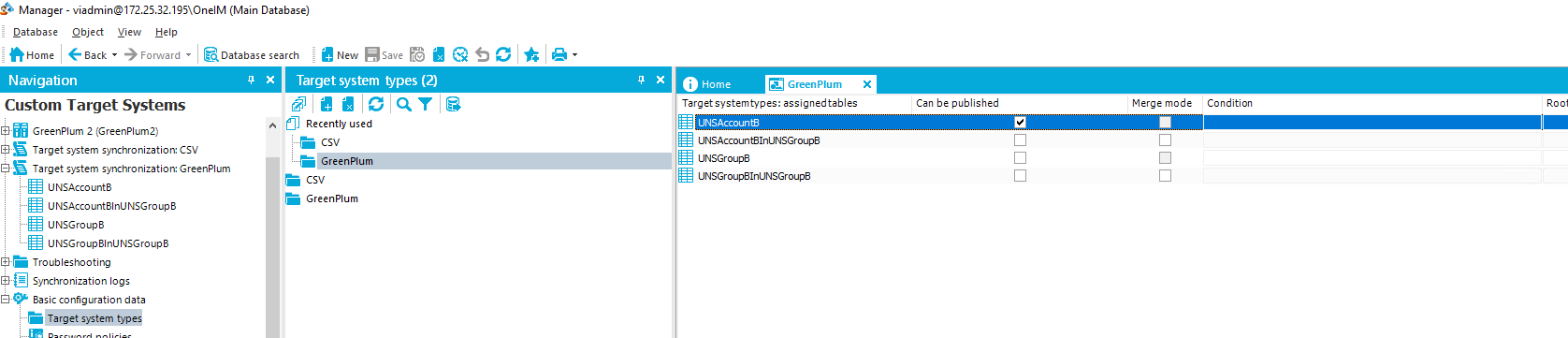Viewport: 1568px width, 338px height.
Task: Click Navigation scrollbar up arrow
Action: pos(272,125)
